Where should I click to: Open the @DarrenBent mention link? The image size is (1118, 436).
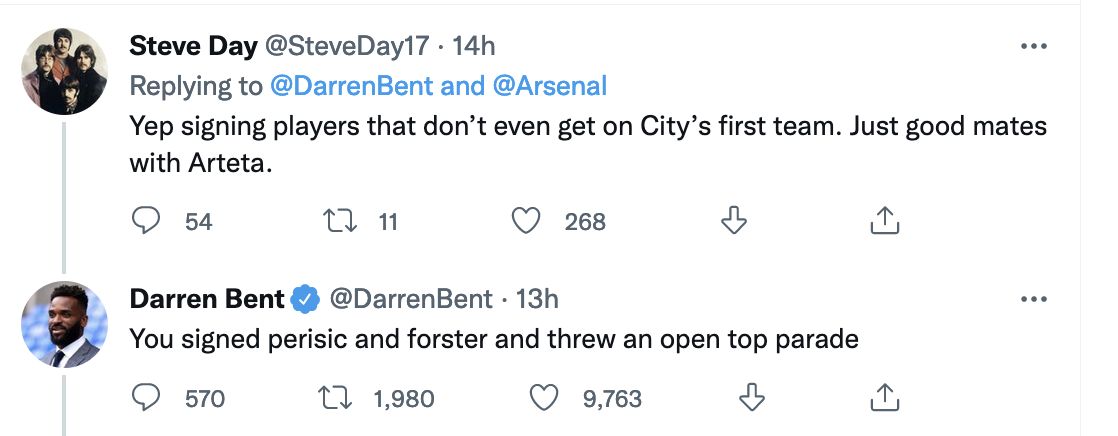point(352,86)
